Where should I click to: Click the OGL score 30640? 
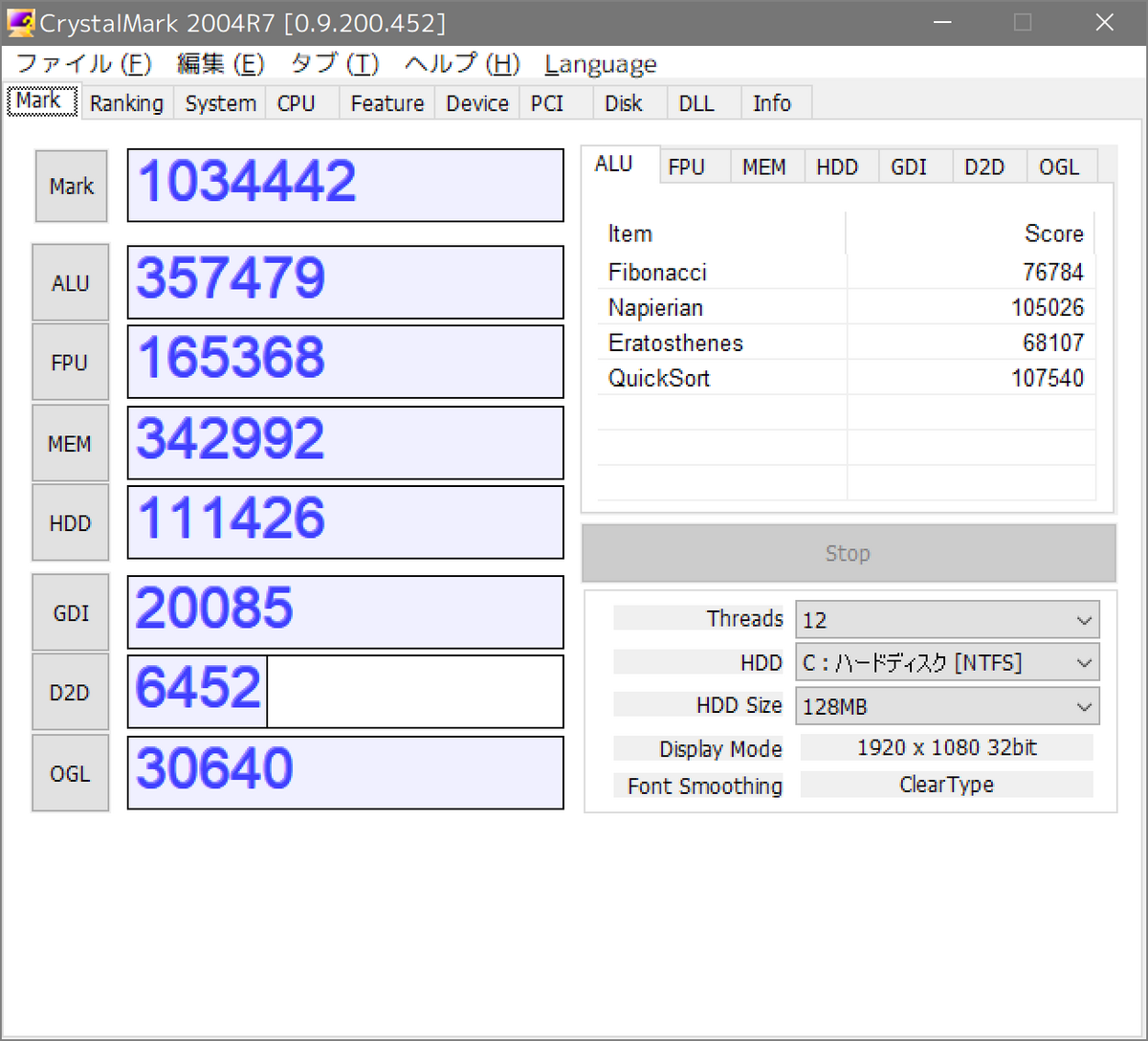point(345,773)
